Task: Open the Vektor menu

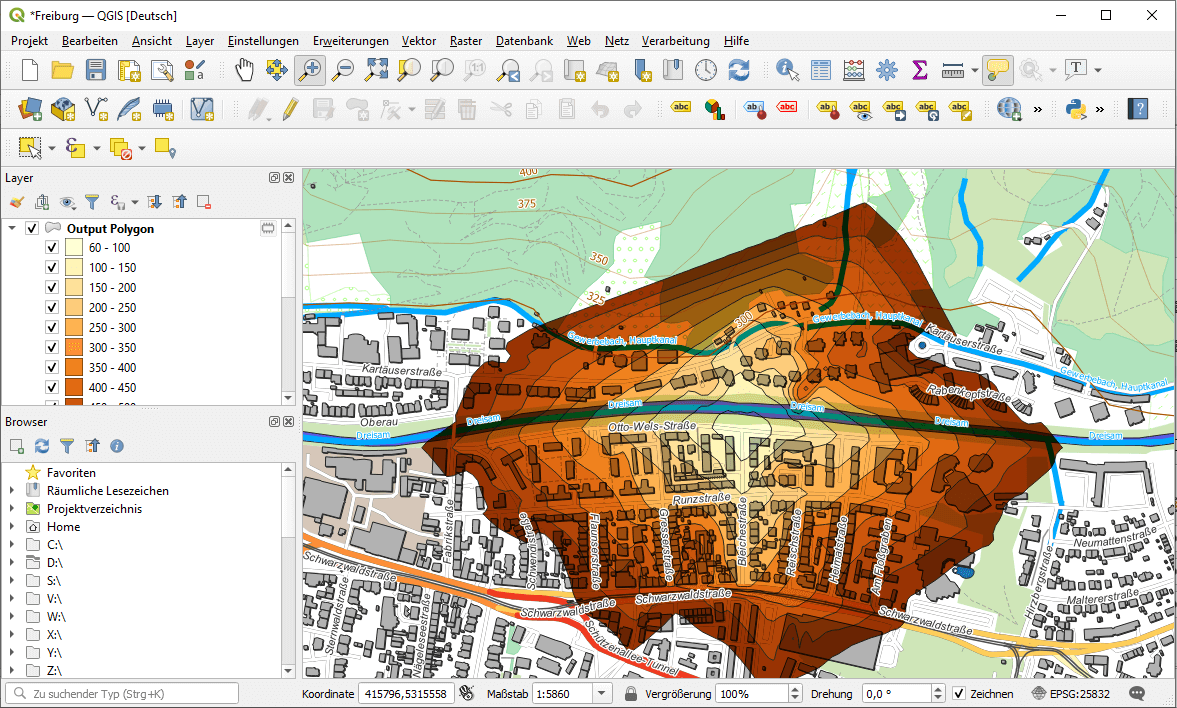Action: [418, 41]
